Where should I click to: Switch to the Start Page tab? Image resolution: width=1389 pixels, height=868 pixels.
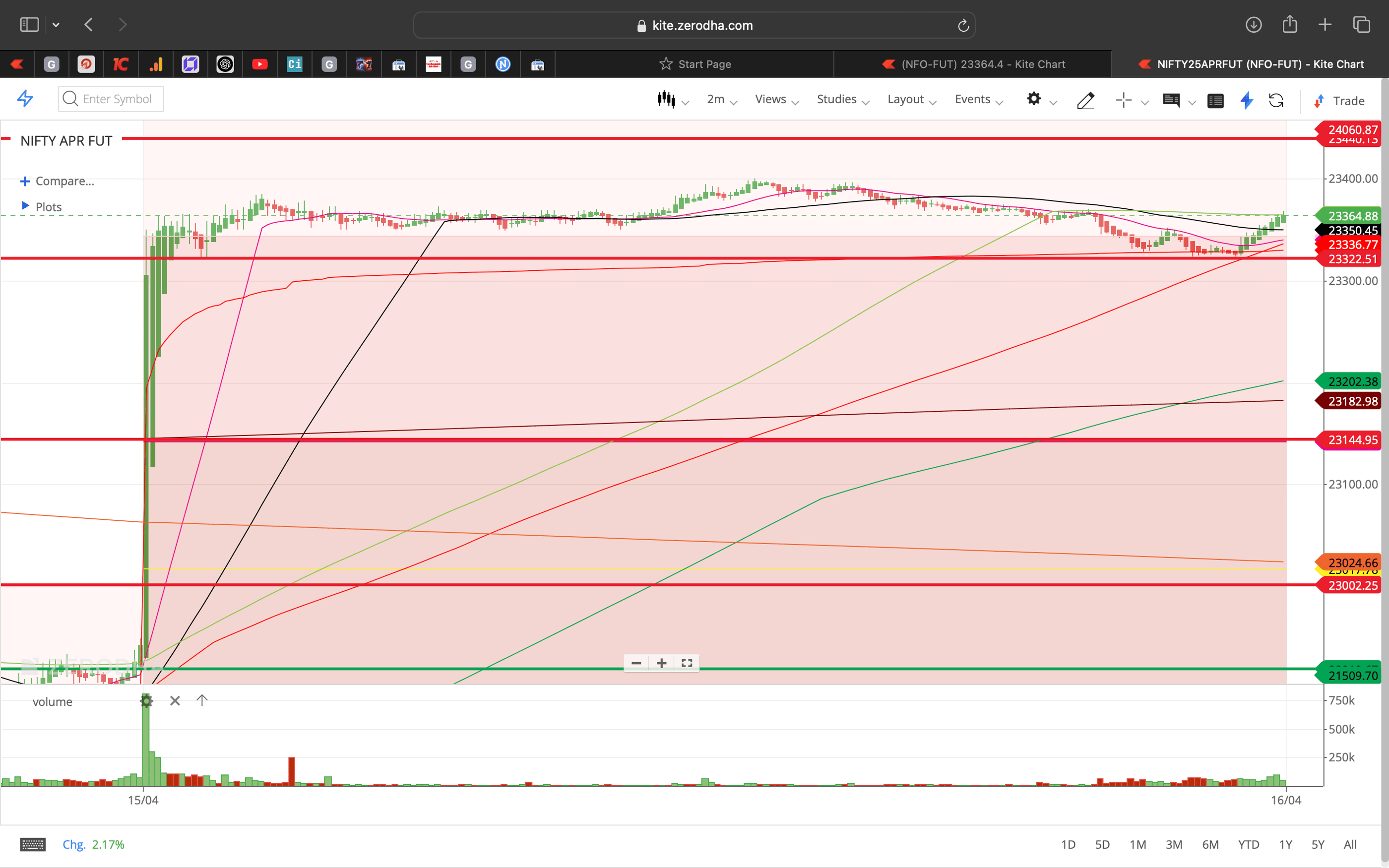pyautogui.click(x=704, y=63)
